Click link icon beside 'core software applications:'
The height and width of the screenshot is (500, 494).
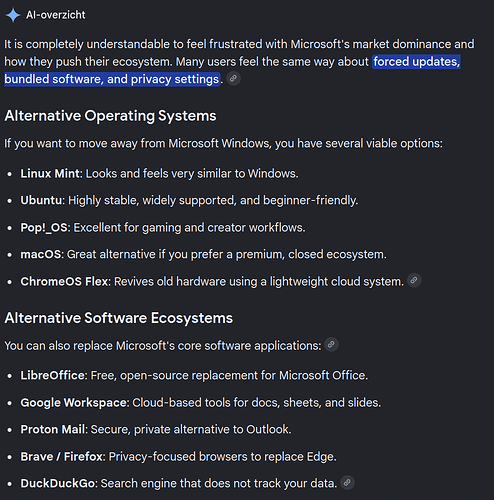[331, 345]
